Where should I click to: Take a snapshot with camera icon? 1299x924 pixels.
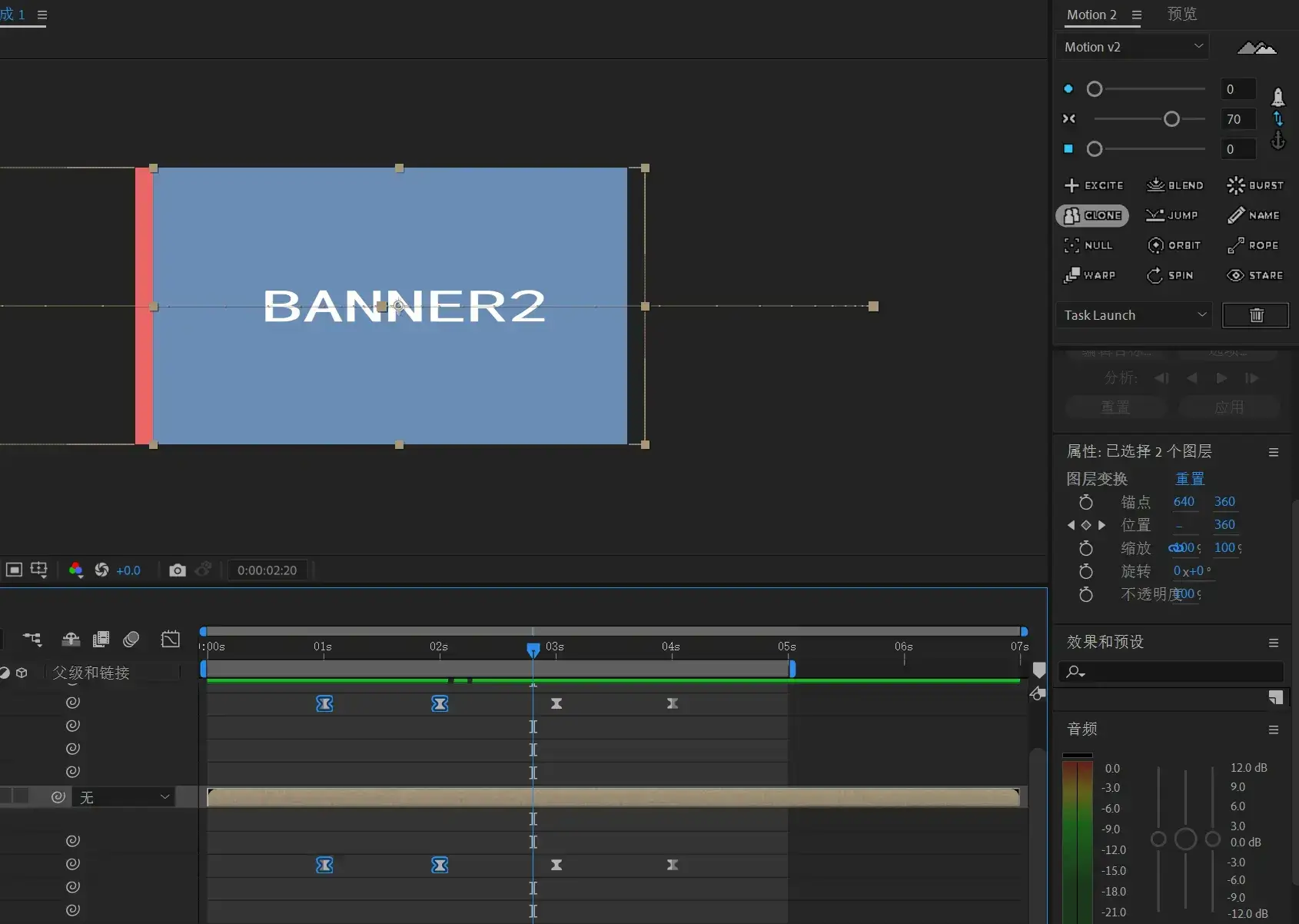pyautogui.click(x=178, y=570)
